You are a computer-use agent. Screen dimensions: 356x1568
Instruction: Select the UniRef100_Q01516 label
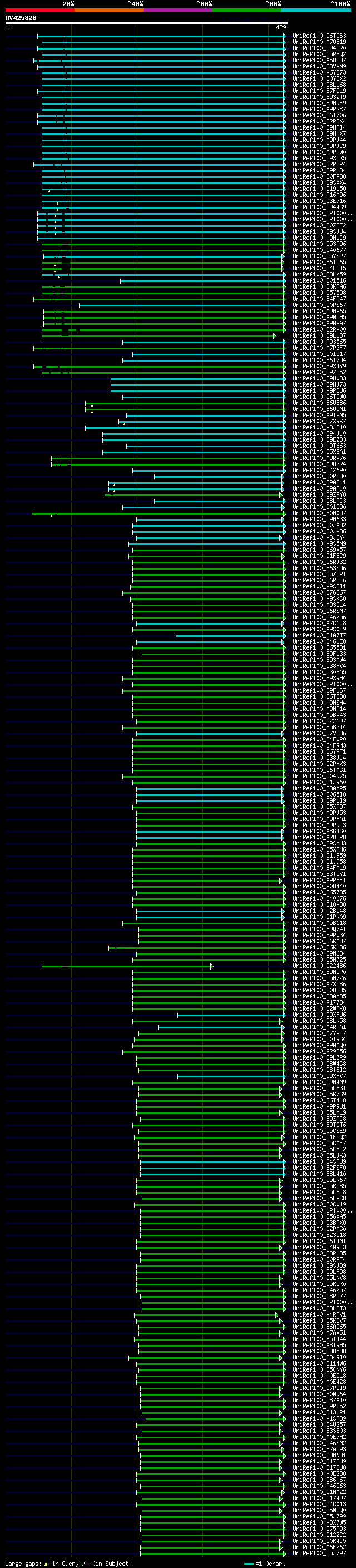[x=319, y=280]
